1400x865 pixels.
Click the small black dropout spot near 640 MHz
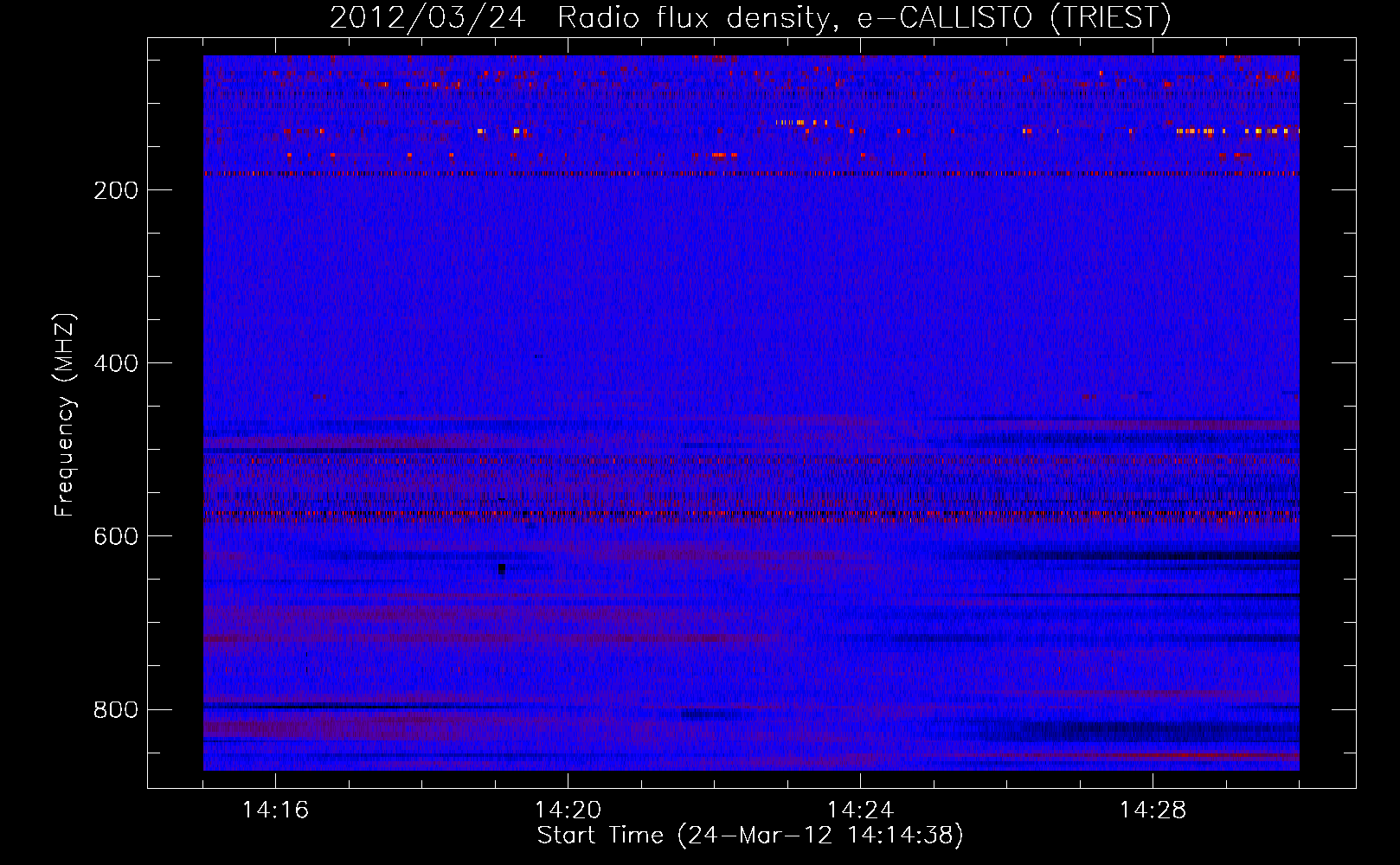pos(502,569)
